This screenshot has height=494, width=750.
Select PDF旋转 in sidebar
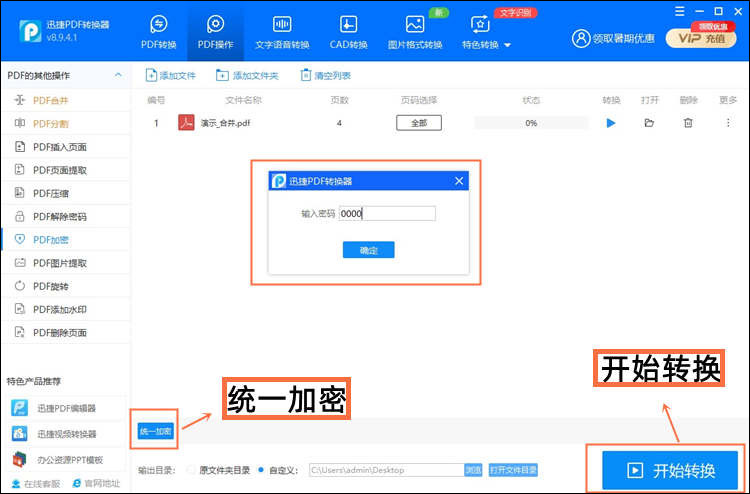pos(66,286)
